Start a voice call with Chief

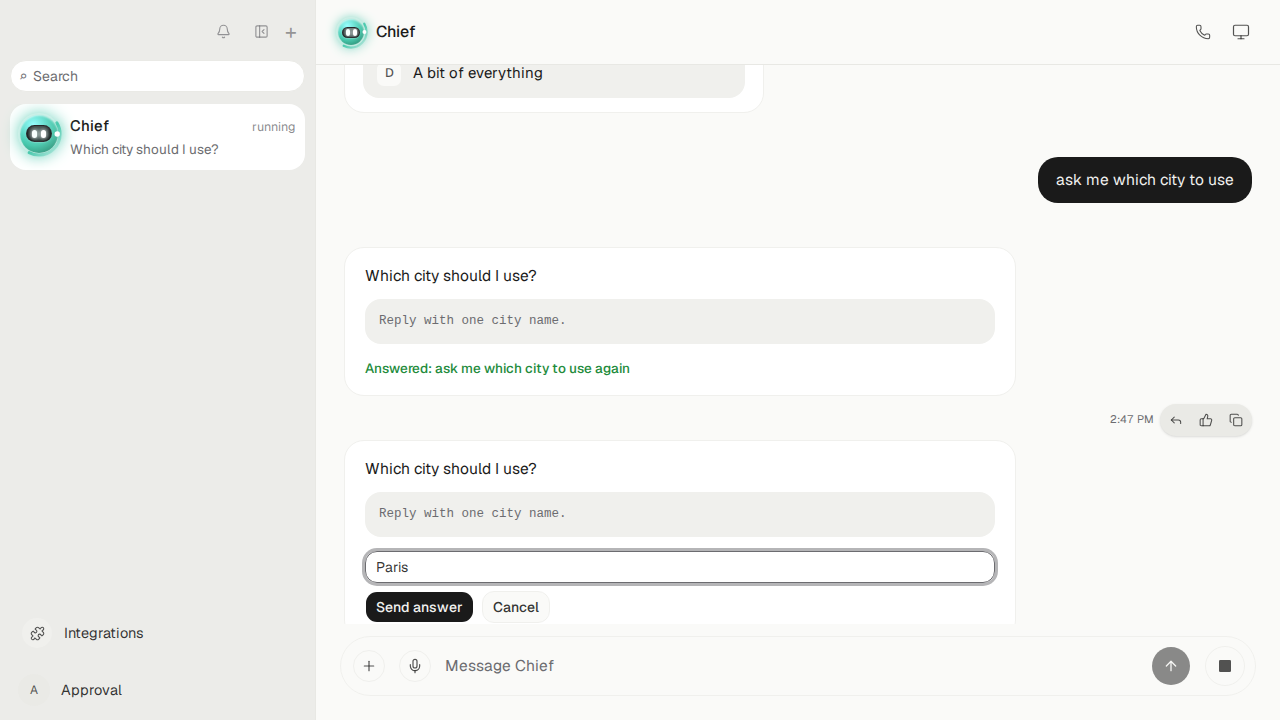[x=1203, y=32]
